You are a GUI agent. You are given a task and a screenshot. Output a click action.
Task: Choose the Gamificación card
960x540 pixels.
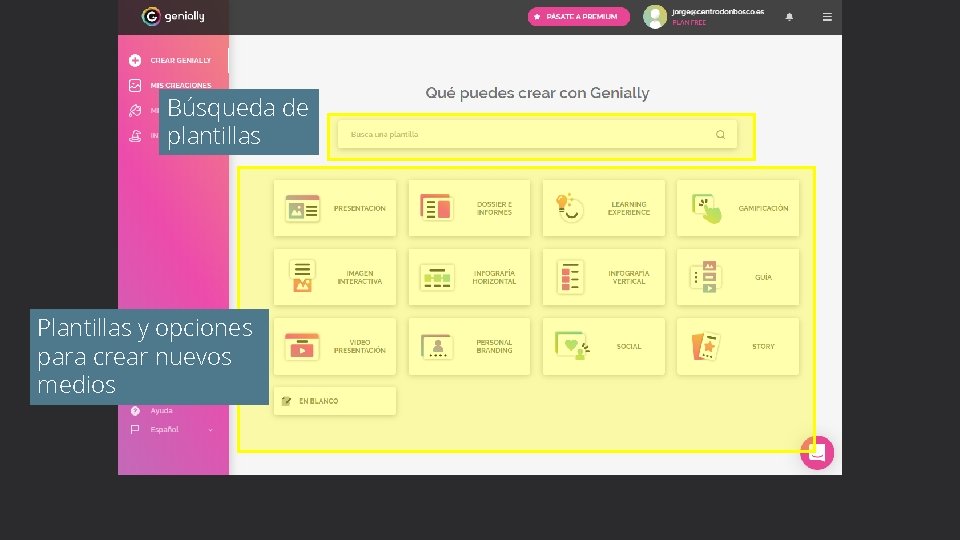tap(738, 208)
